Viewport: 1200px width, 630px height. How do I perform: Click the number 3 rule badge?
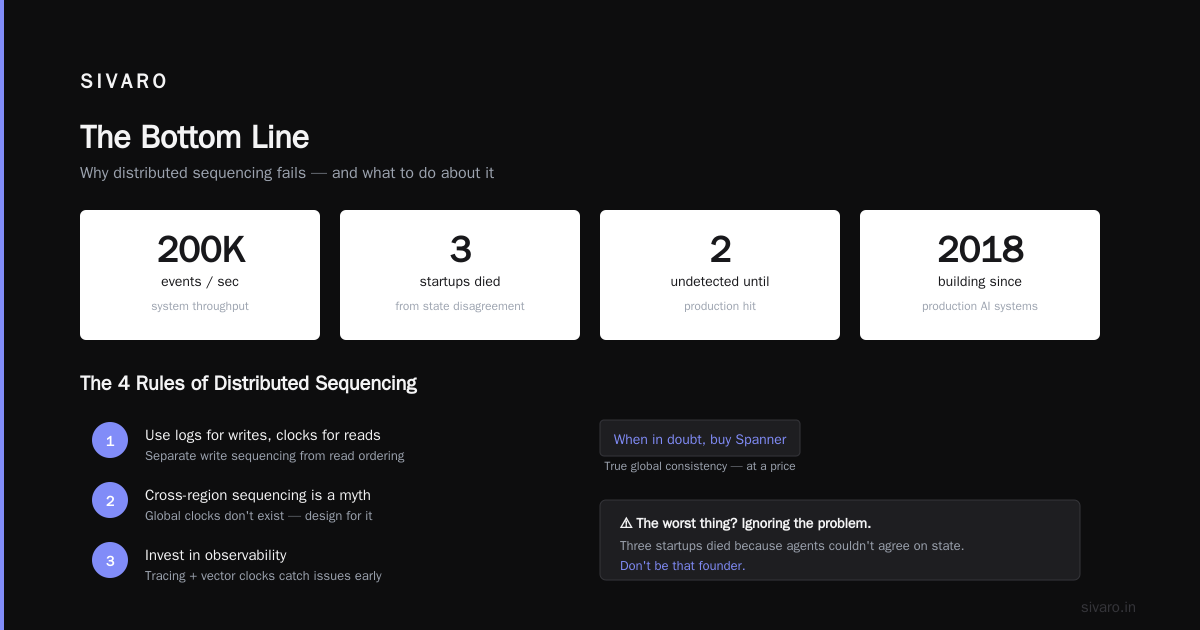click(110, 560)
